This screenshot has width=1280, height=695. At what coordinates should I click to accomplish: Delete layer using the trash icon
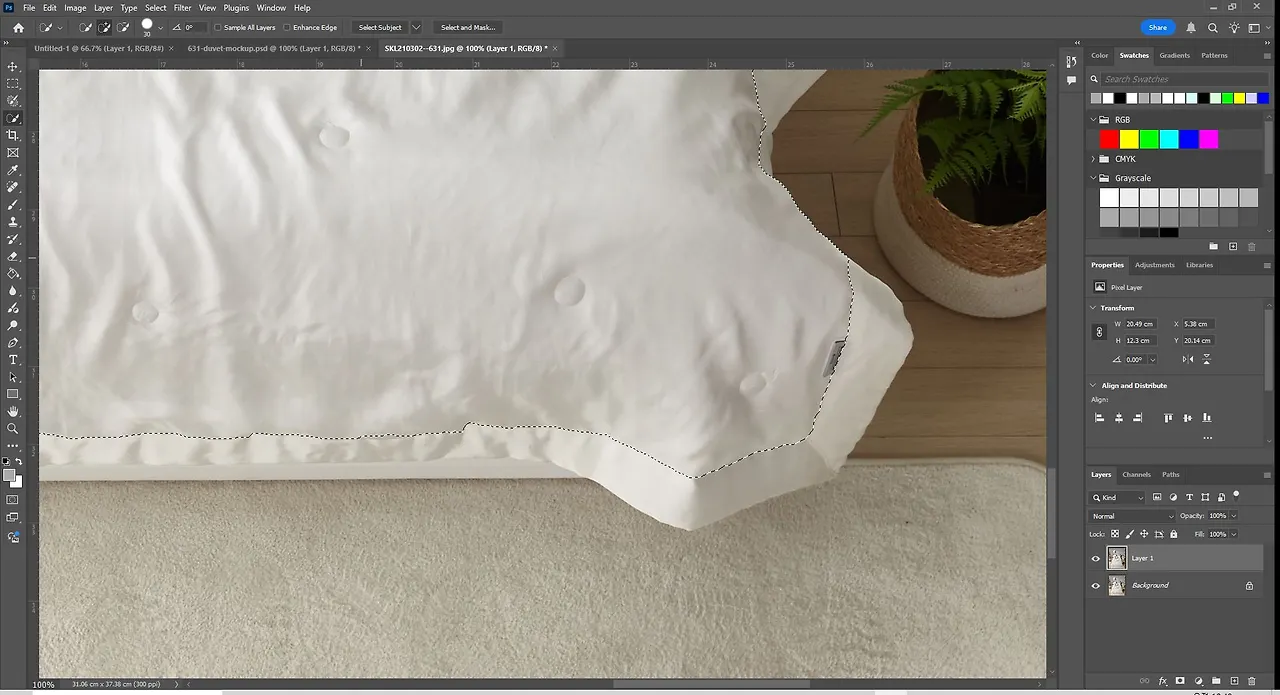tap(1252, 681)
